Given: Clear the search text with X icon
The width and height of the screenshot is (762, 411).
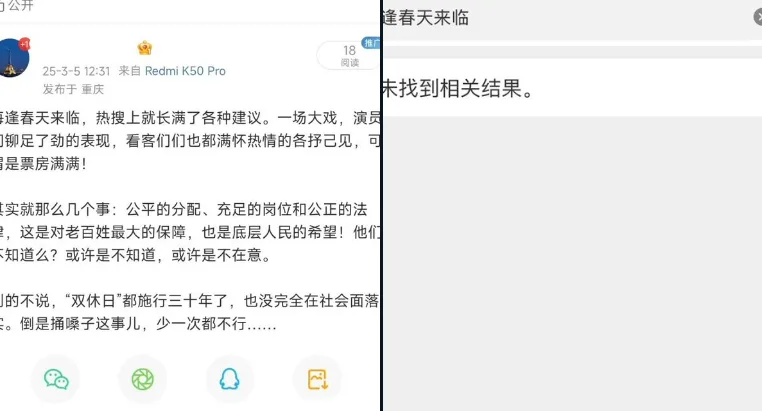Looking at the screenshot, I should (x=758, y=17).
